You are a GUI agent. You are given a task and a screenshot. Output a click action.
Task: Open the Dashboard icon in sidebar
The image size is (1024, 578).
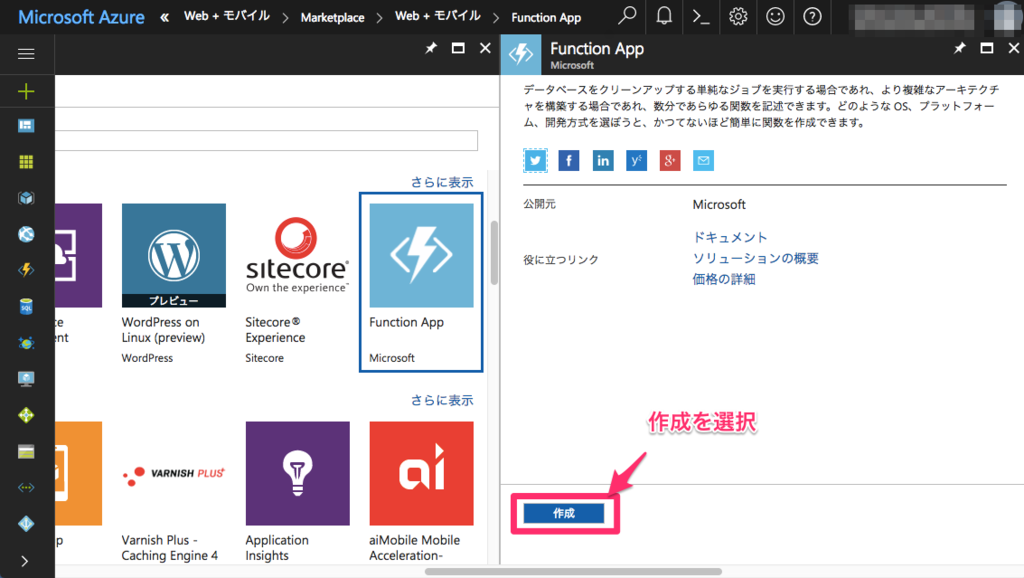(26, 125)
